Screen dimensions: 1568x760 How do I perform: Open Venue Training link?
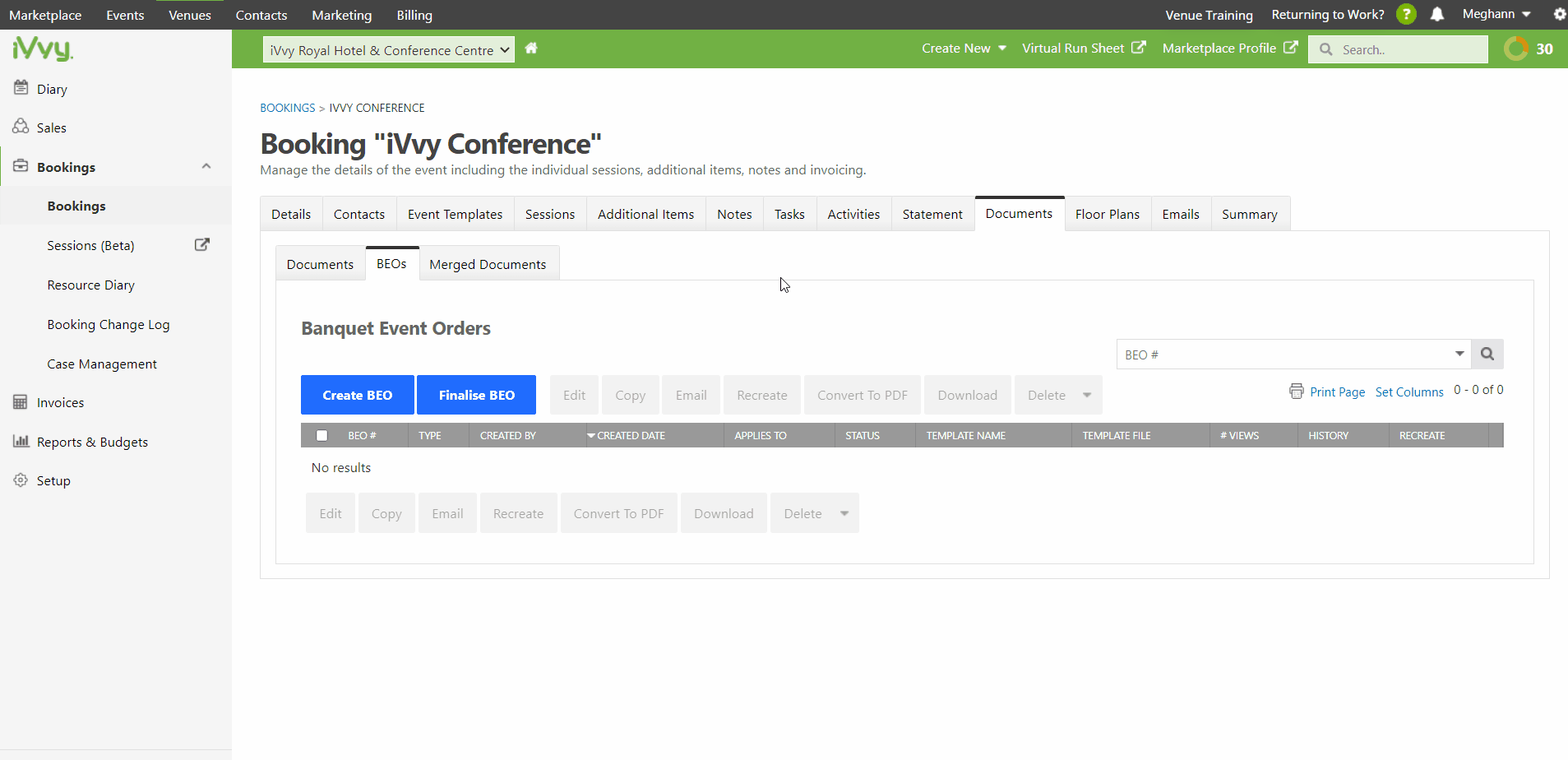1209,15
